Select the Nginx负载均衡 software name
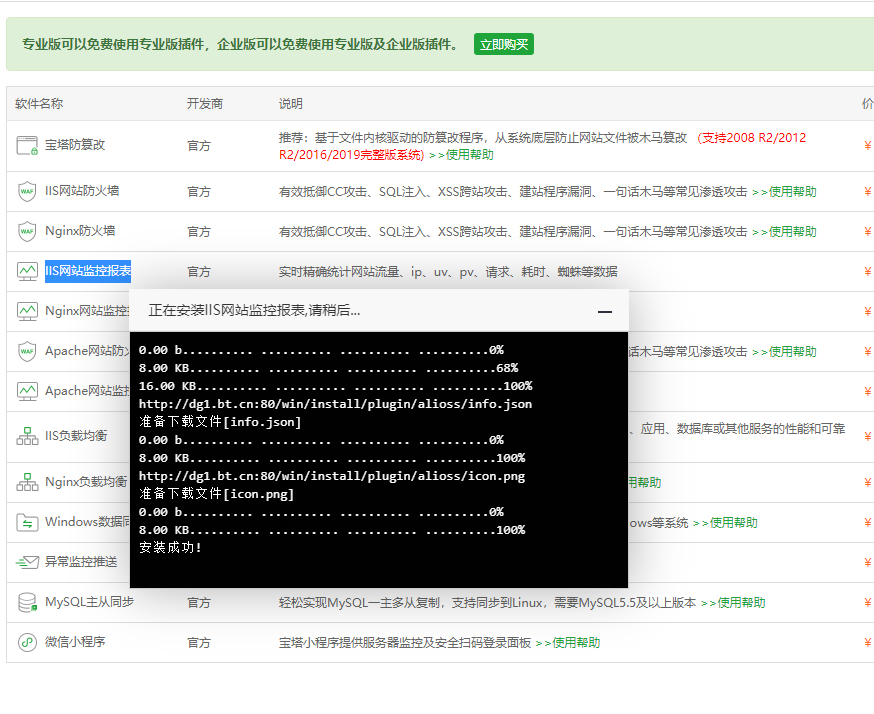This screenshot has width=874, height=714. point(86,482)
